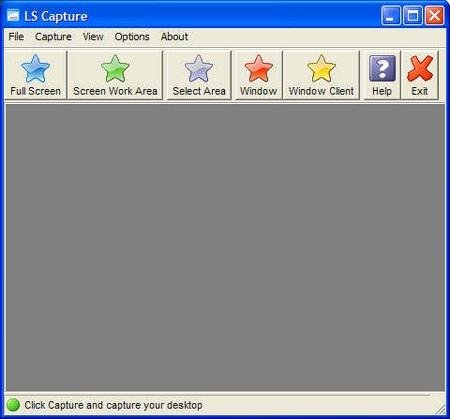Click the window resize grip corner

pyautogui.click(x=440, y=409)
